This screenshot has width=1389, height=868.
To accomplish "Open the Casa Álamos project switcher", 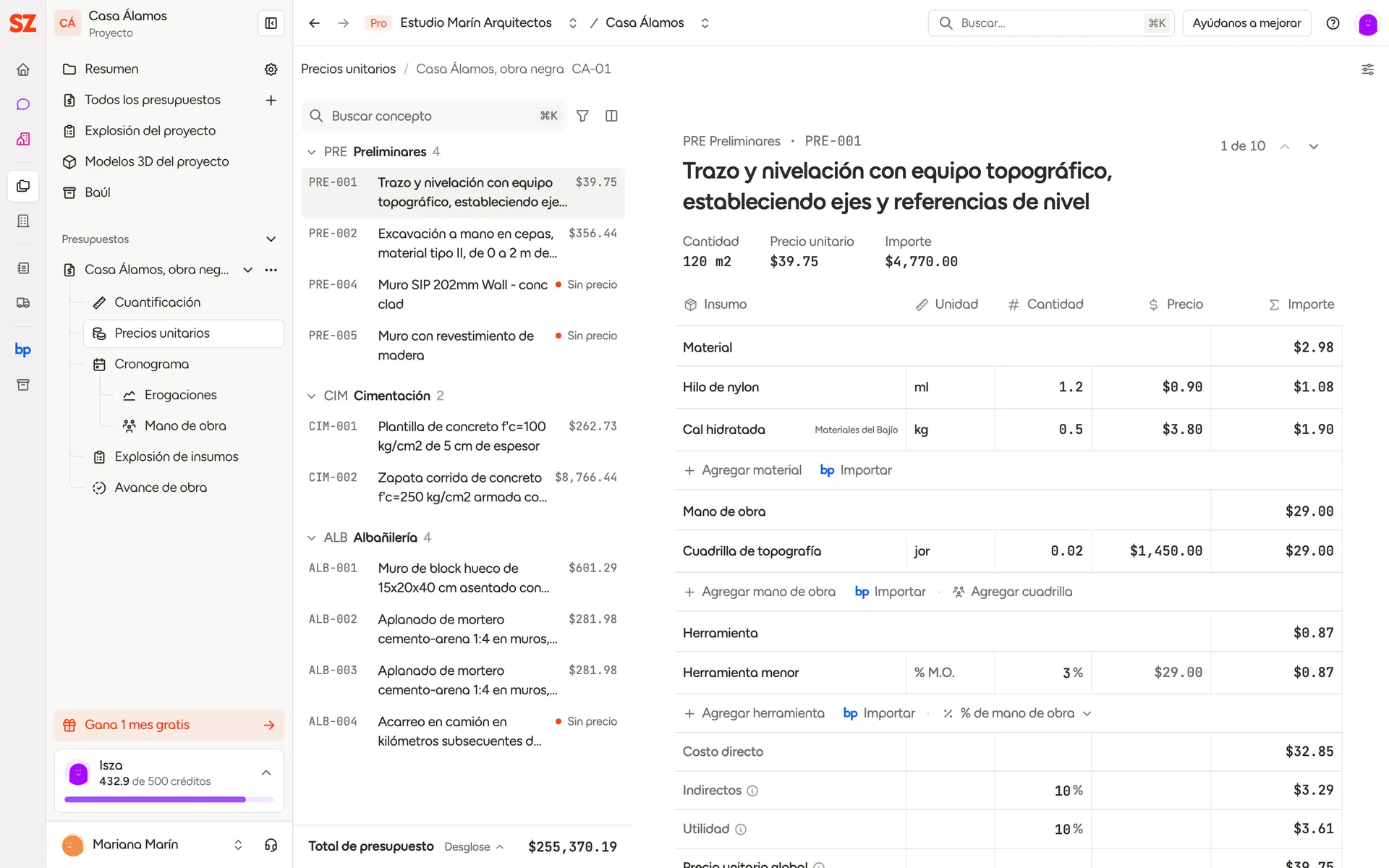I will coord(705,23).
